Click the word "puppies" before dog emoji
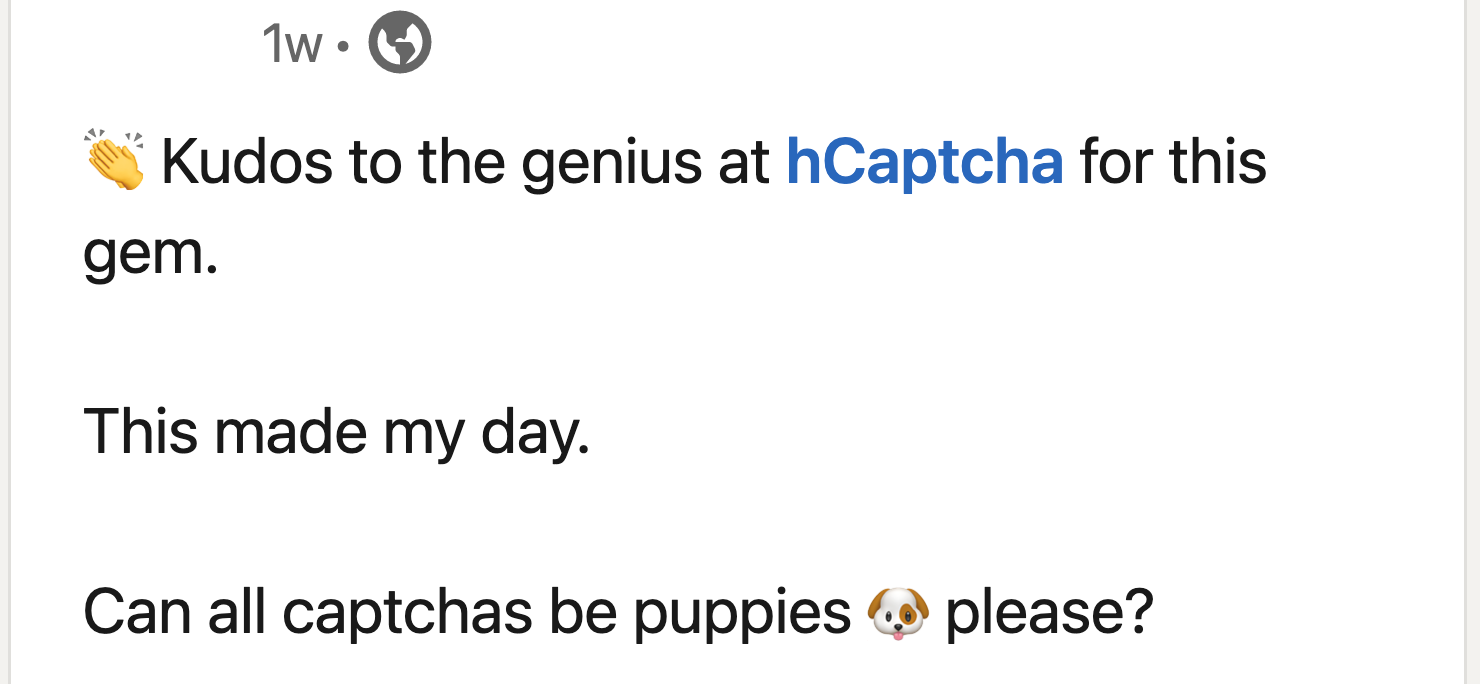The image size is (1480, 684). [x=741, y=611]
